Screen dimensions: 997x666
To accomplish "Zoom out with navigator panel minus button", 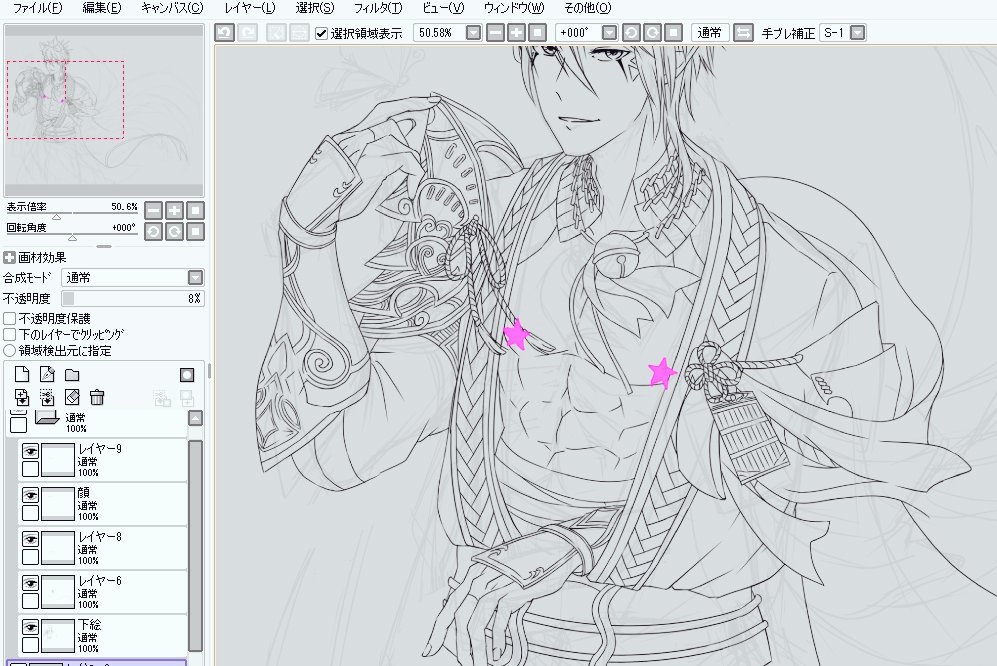I will tap(153, 211).
